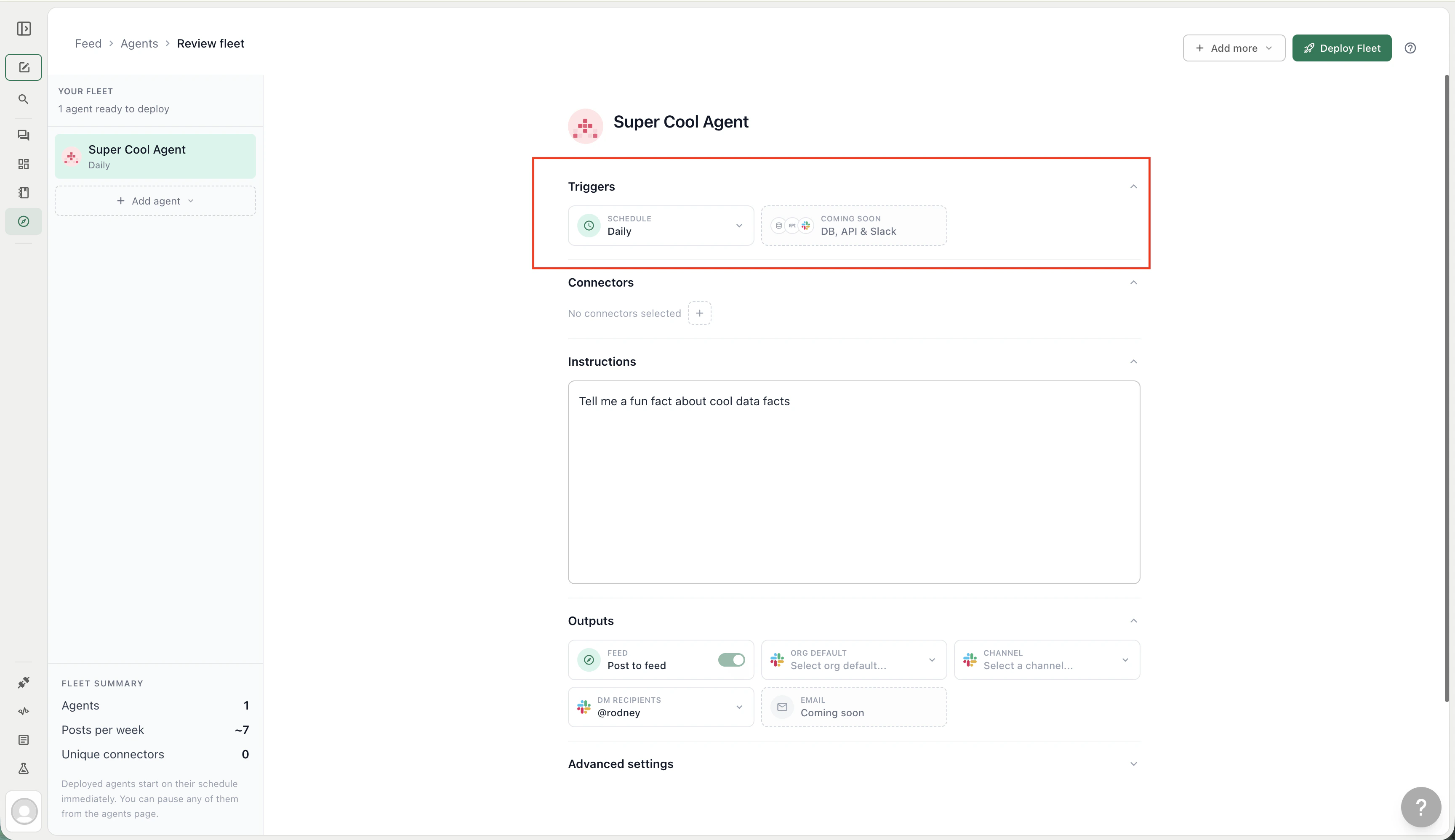Open the DM Recipients dropdown
The image size is (1455, 840).
click(660, 707)
